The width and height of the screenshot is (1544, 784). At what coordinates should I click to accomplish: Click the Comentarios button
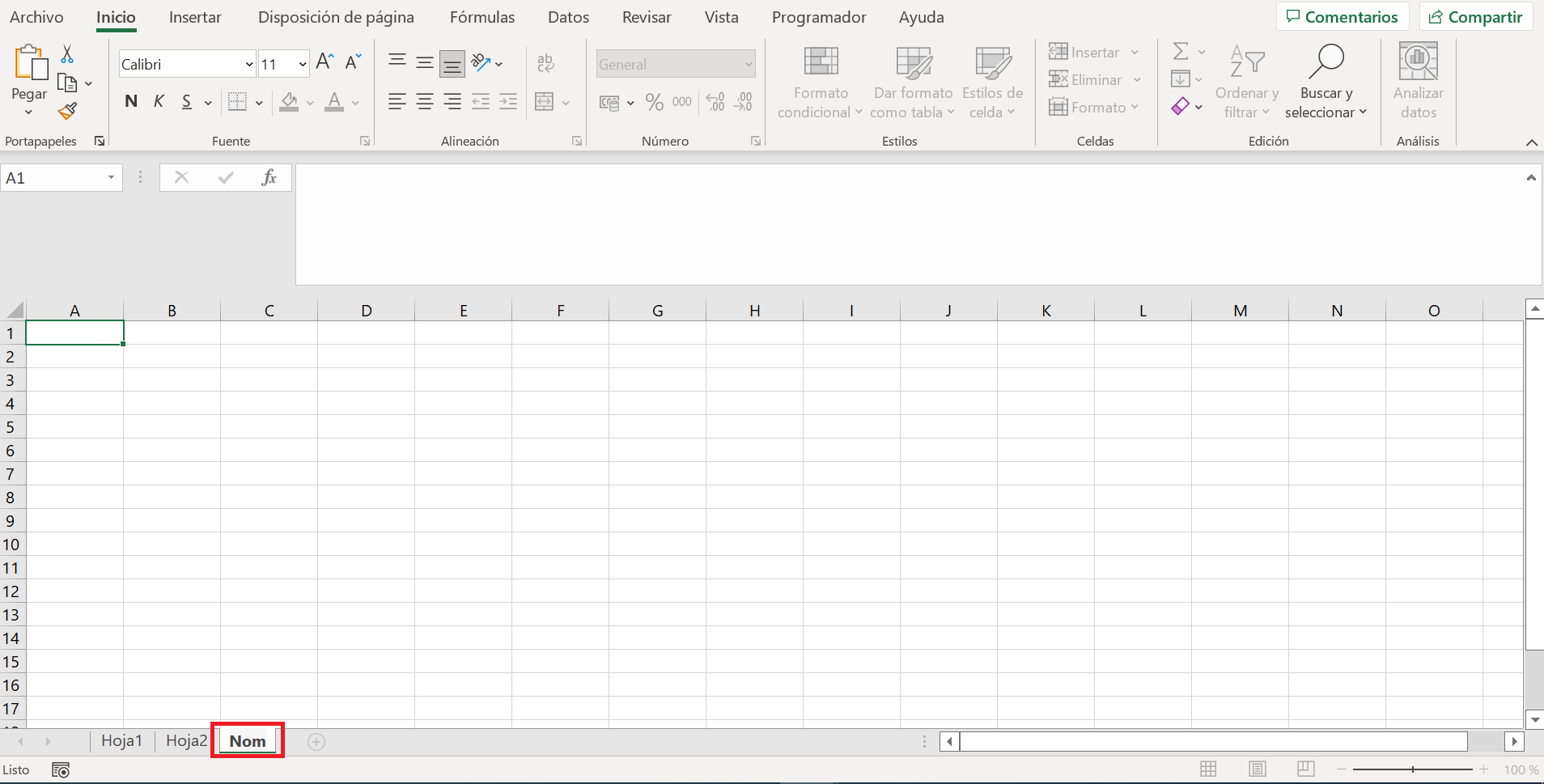coord(1343,17)
